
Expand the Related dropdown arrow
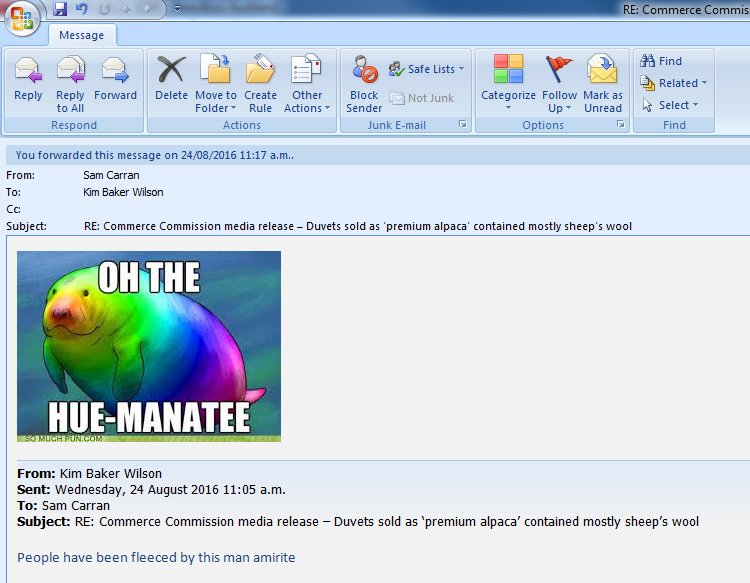tap(705, 83)
